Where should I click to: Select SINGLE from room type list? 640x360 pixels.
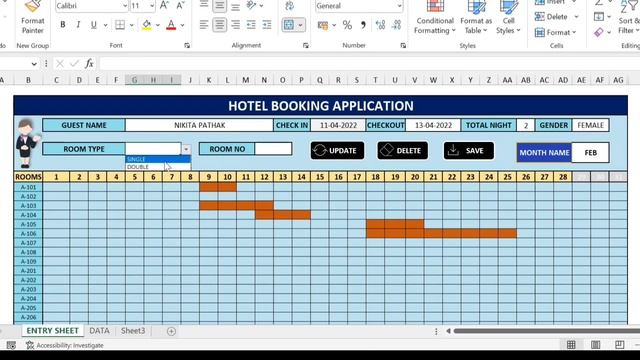pyautogui.click(x=158, y=159)
